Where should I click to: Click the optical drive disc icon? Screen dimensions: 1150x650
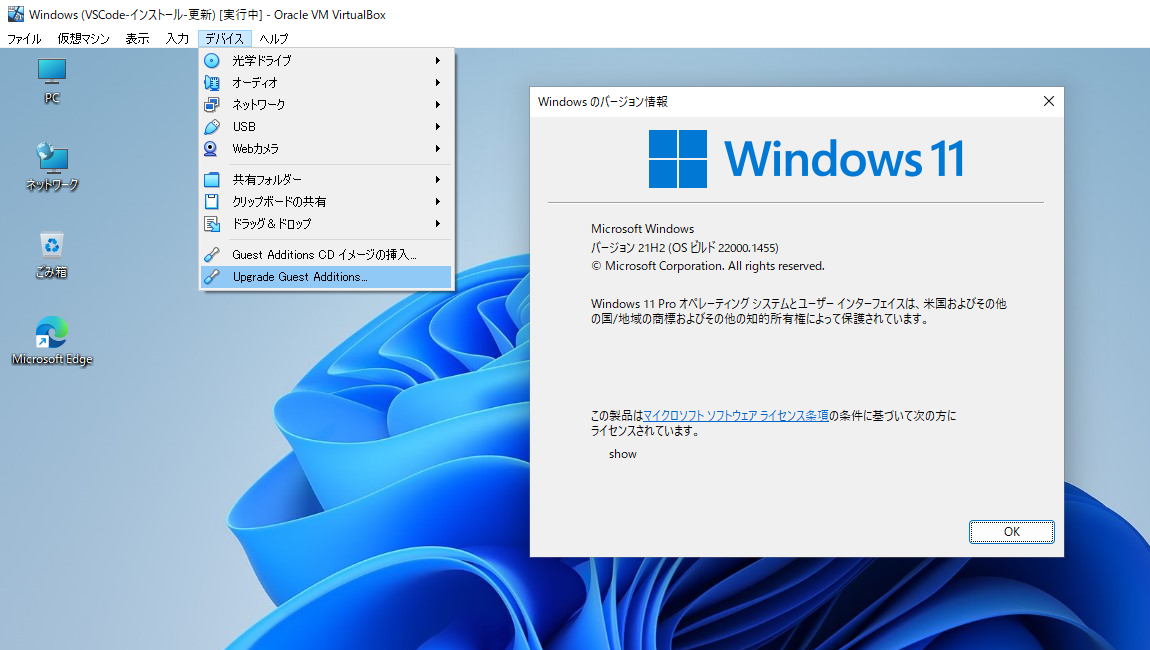[211, 61]
